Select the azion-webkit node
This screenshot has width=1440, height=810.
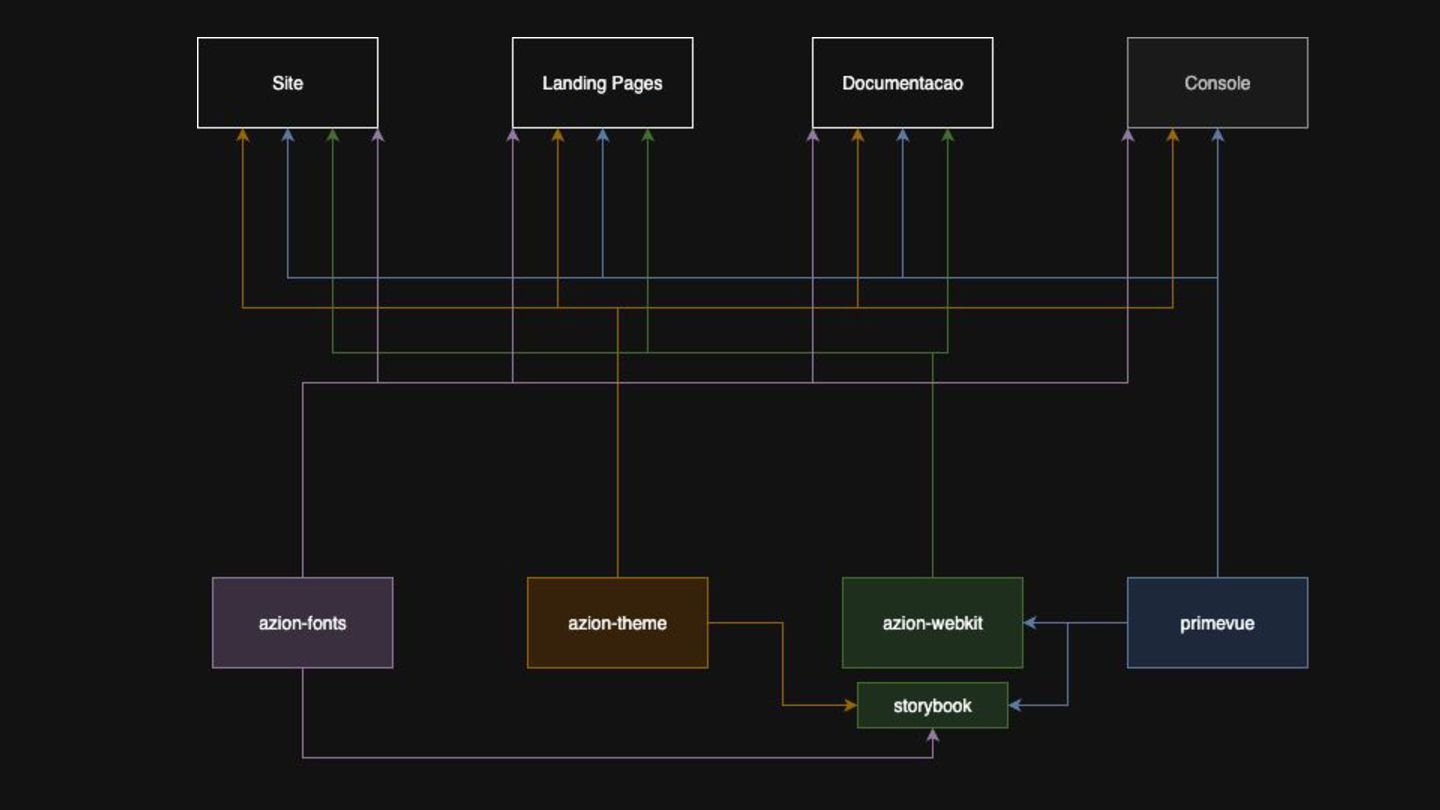[933, 623]
